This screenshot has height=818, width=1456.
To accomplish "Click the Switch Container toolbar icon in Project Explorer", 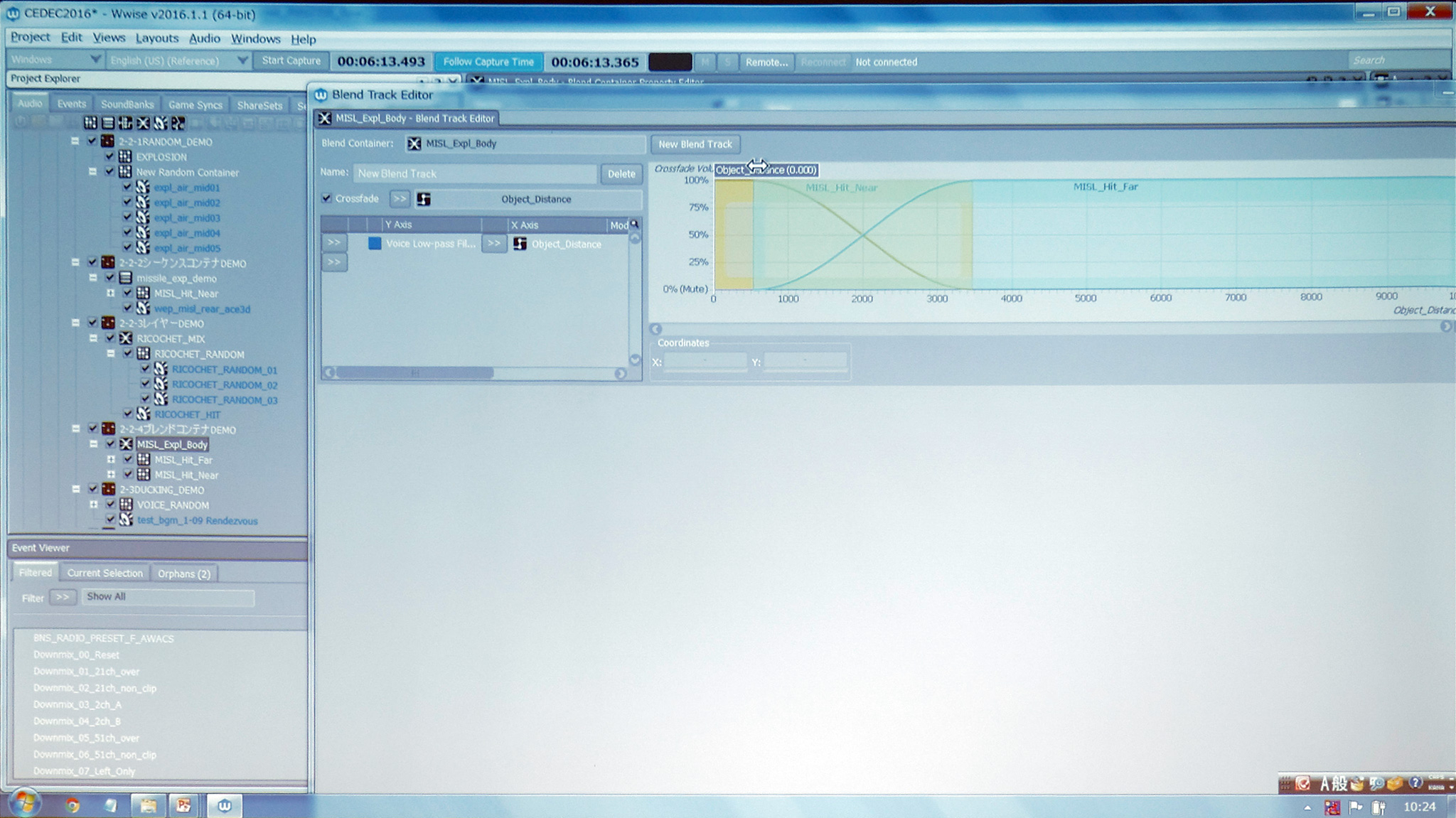I will point(125,123).
